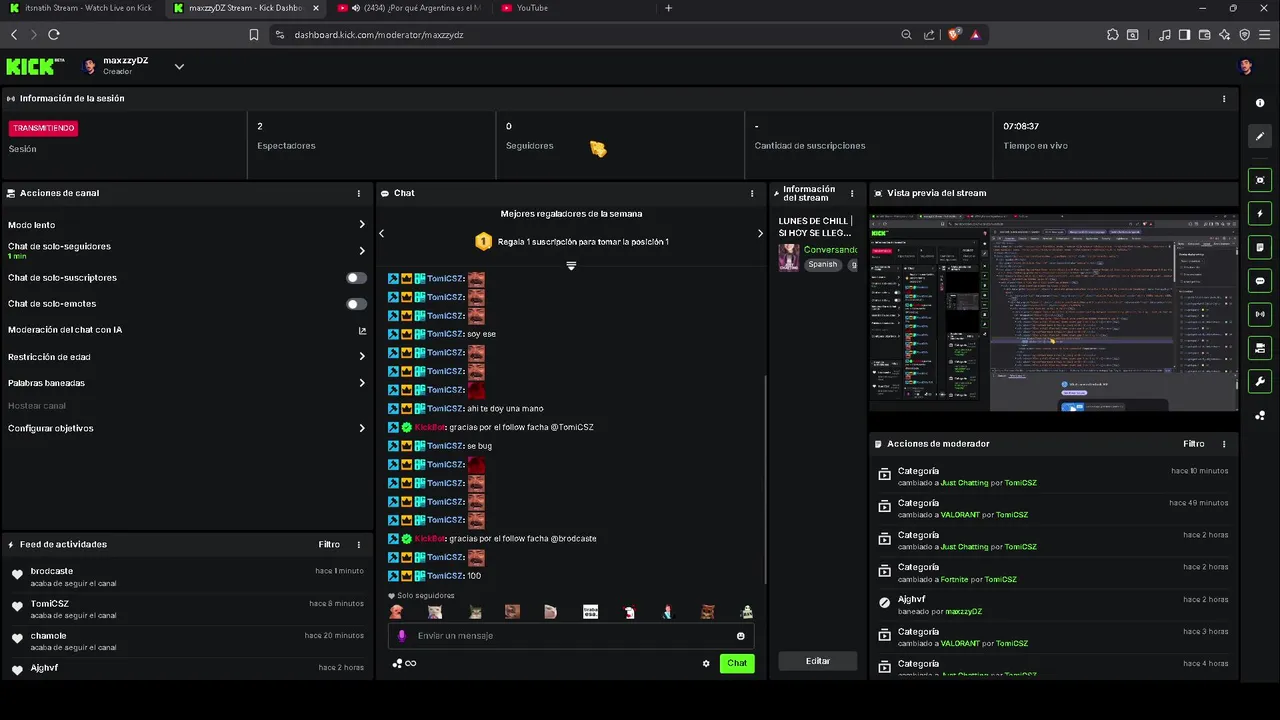Click the stream preview thumbnail
This screenshot has height=720, width=1280.
pos(1054,311)
